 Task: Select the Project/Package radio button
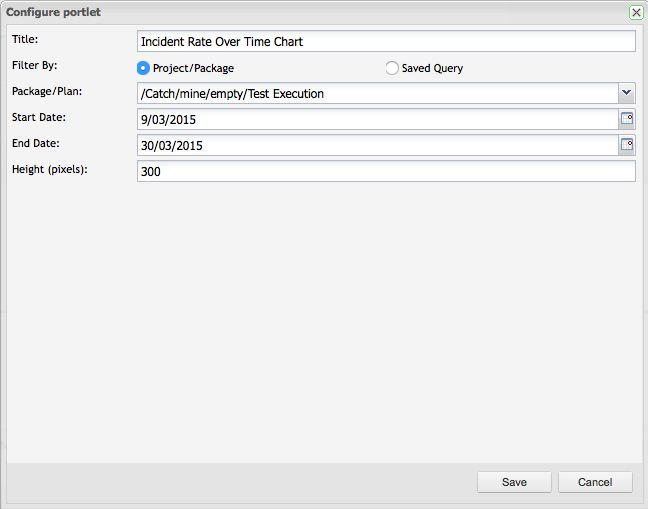[x=143, y=68]
